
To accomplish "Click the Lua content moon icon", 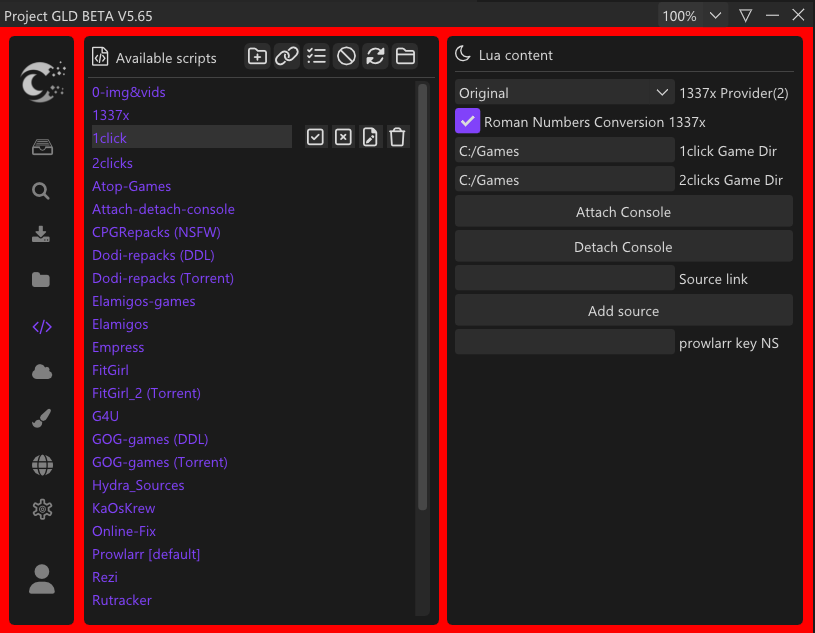I will point(463,54).
